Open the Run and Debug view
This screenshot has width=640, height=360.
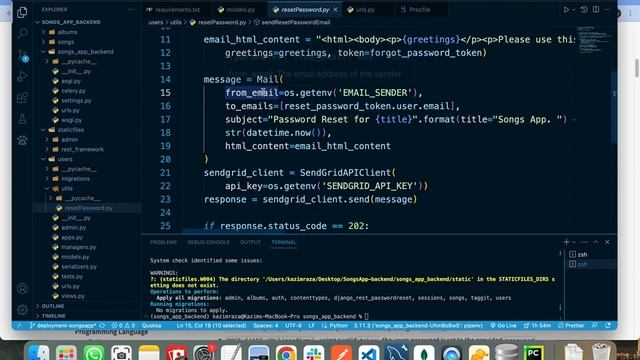coord(22,76)
